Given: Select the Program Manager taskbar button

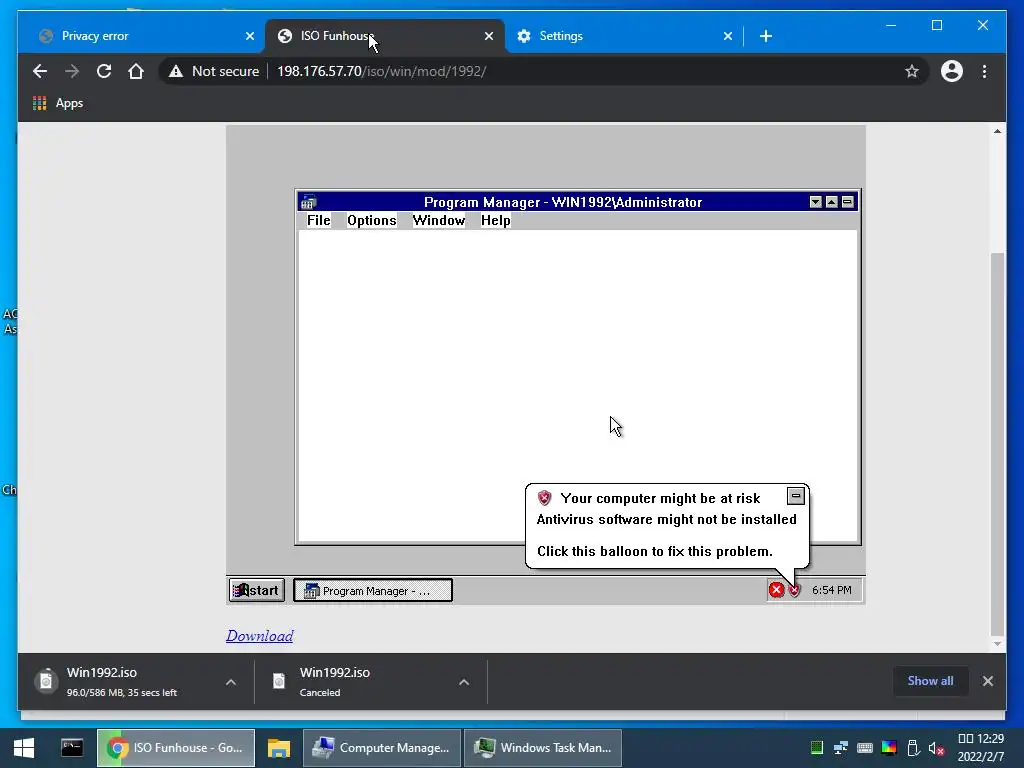Looking at the screenshot, I should [x=373, y=590].
